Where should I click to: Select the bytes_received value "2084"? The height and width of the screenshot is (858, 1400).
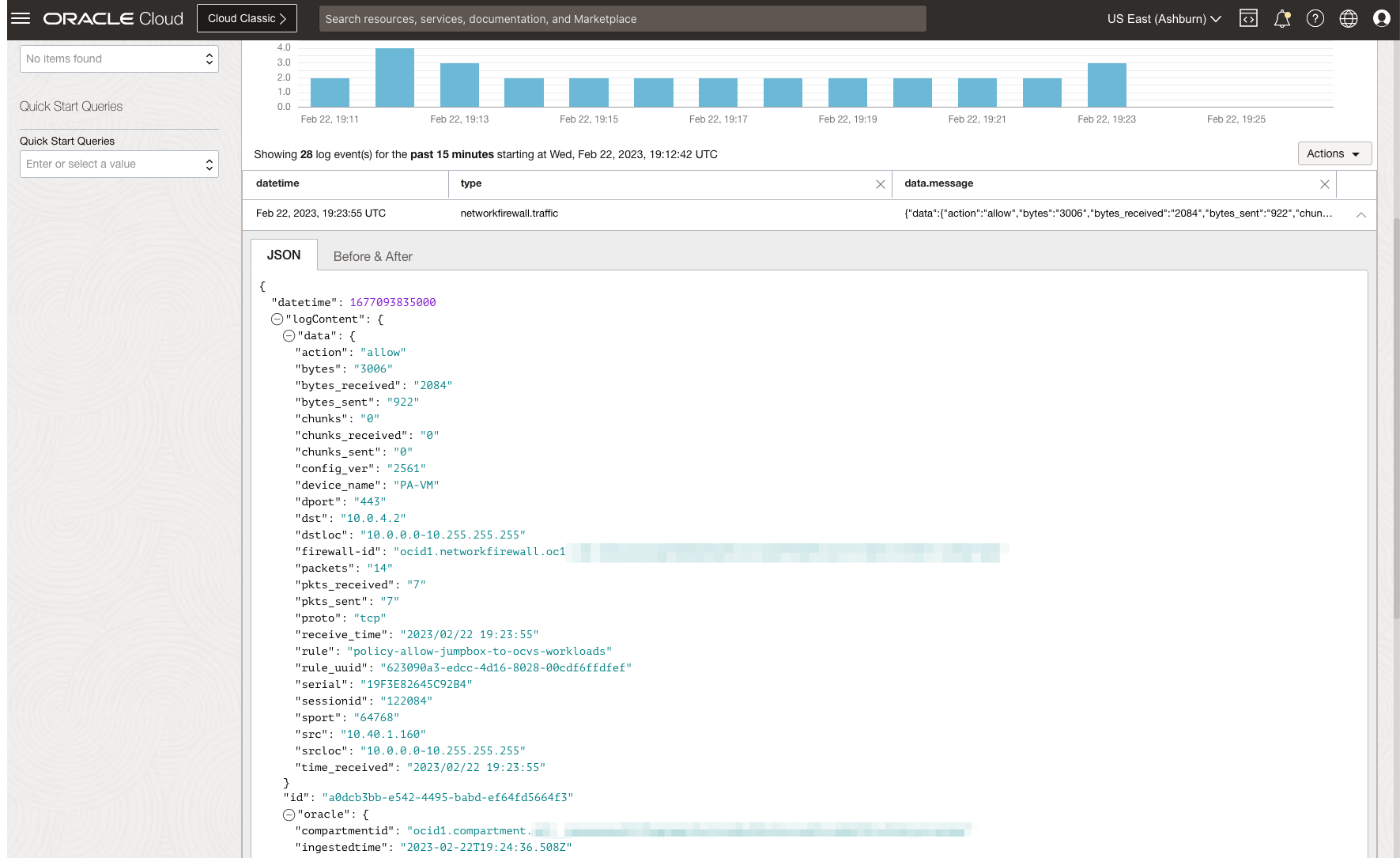[433, 386]
